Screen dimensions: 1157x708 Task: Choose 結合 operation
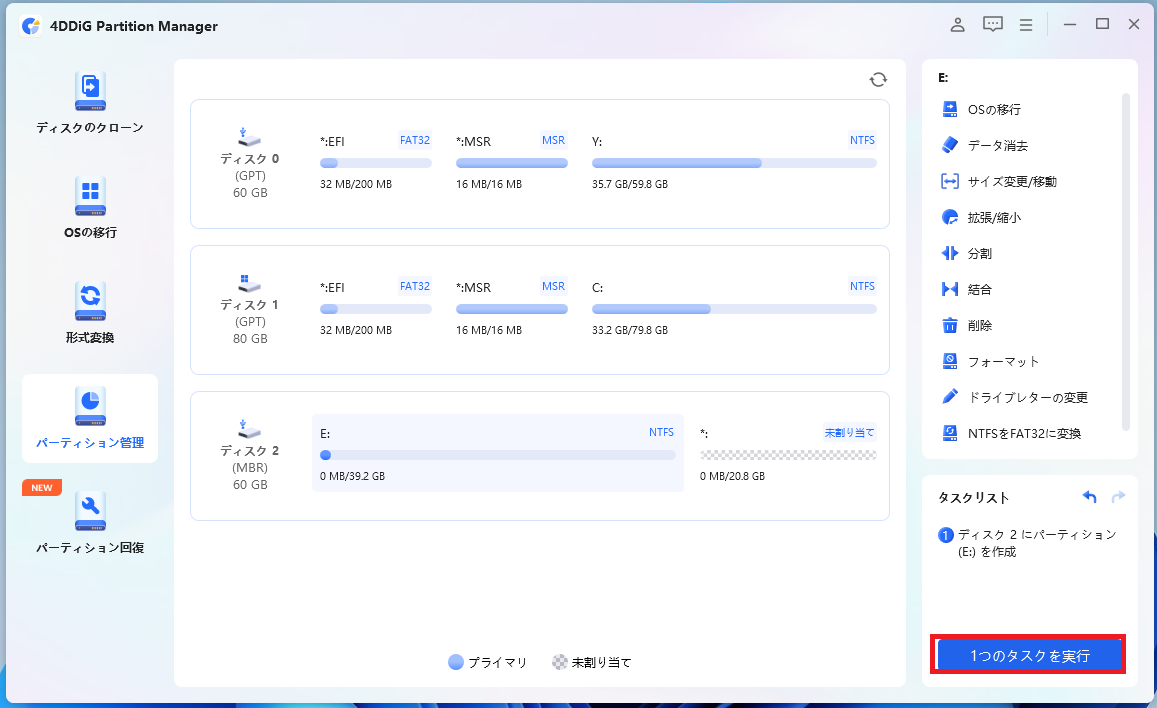[x=967, y=289]
